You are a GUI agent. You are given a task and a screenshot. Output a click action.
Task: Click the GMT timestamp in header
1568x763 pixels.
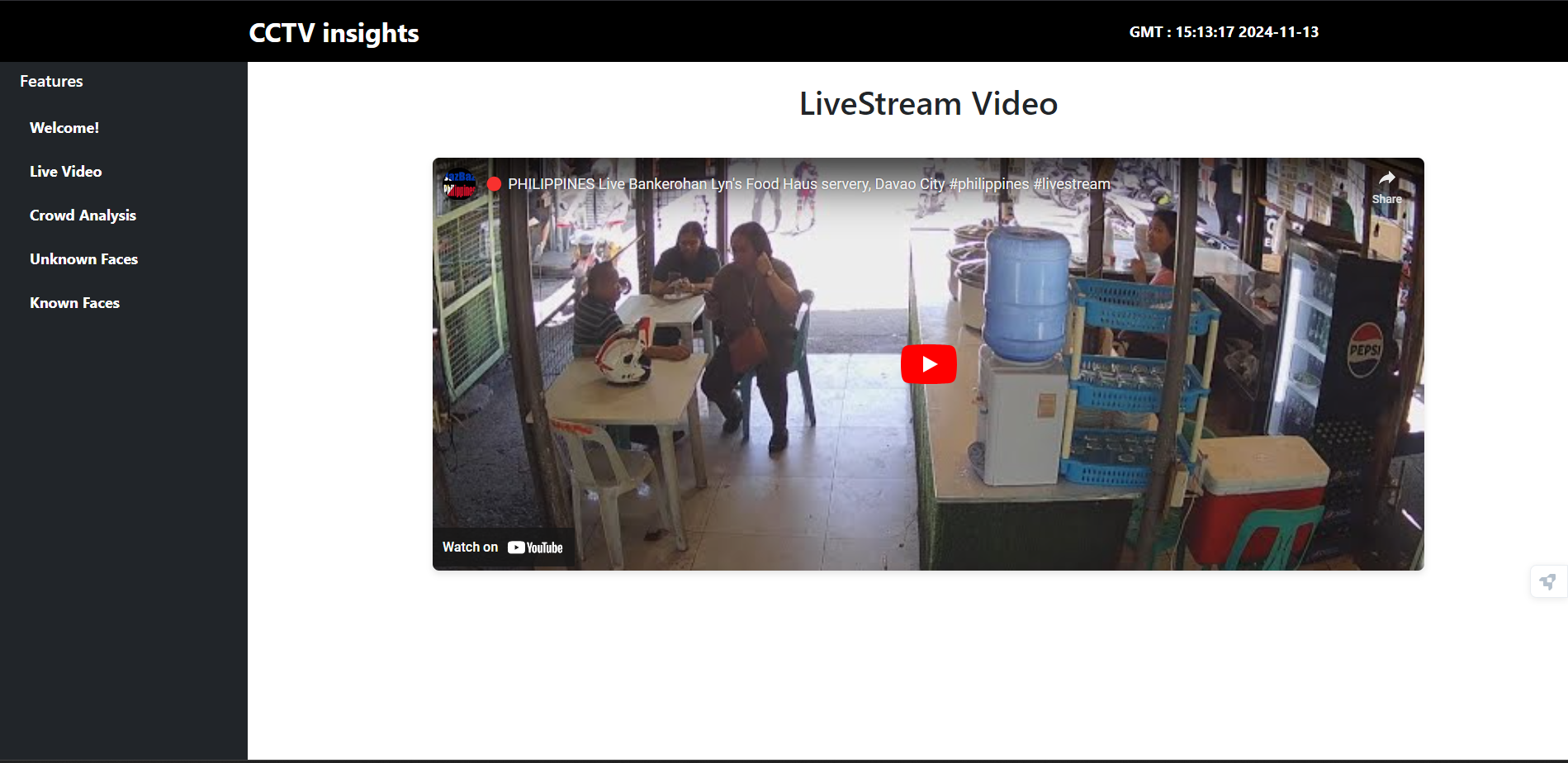(1224, 32)
